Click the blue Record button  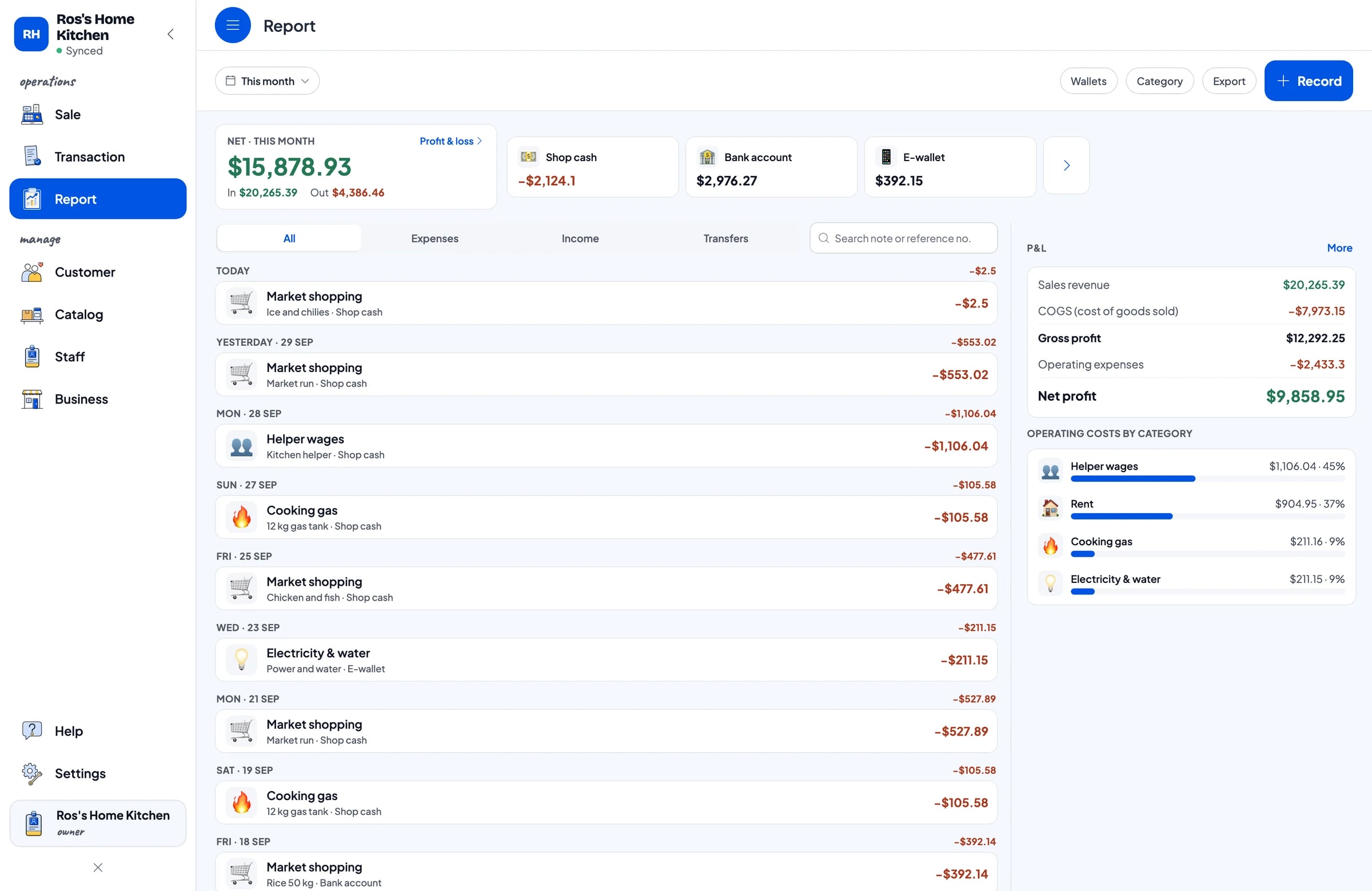[1309, 81]
